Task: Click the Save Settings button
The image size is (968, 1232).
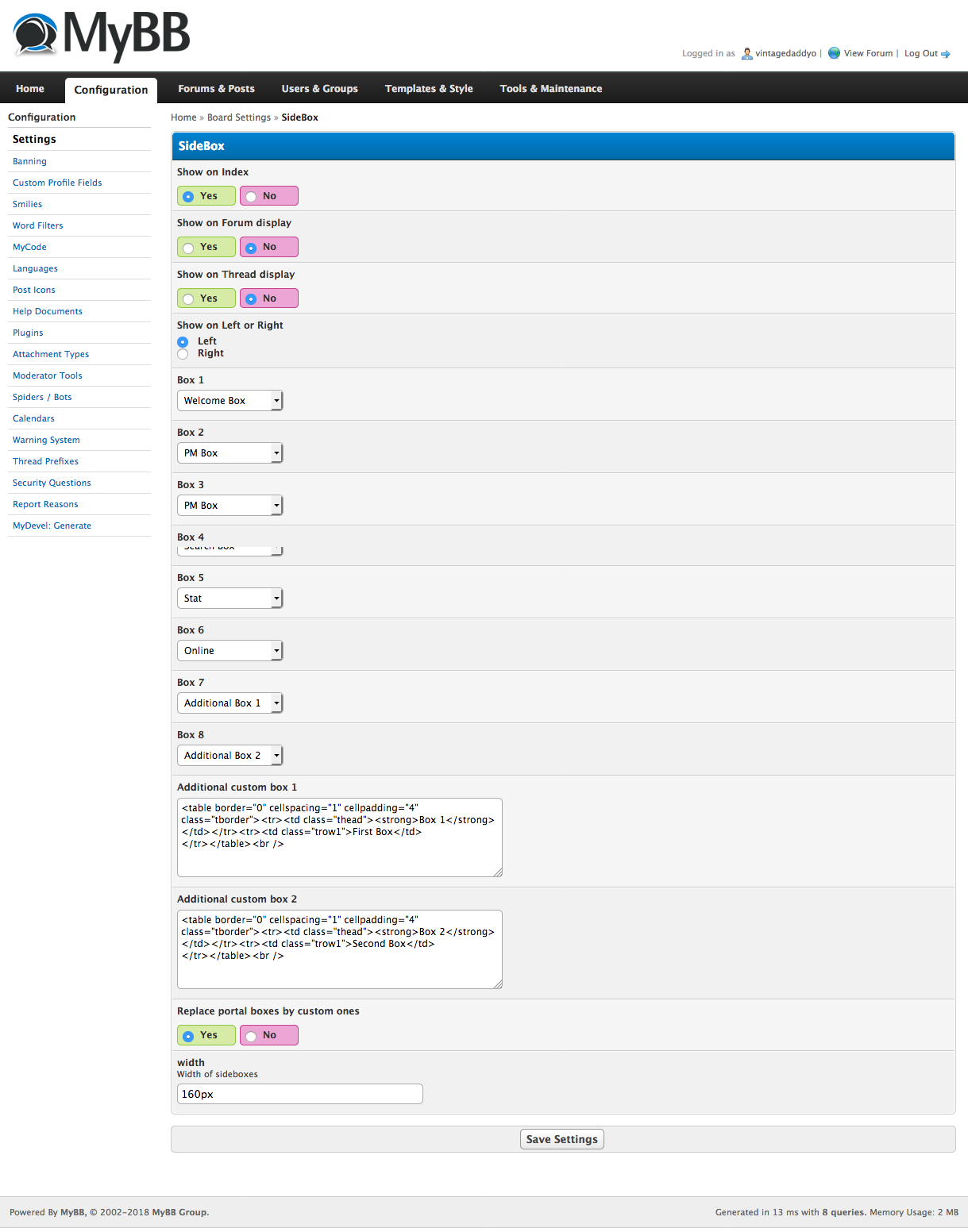Action: (x=561, y=1139)
